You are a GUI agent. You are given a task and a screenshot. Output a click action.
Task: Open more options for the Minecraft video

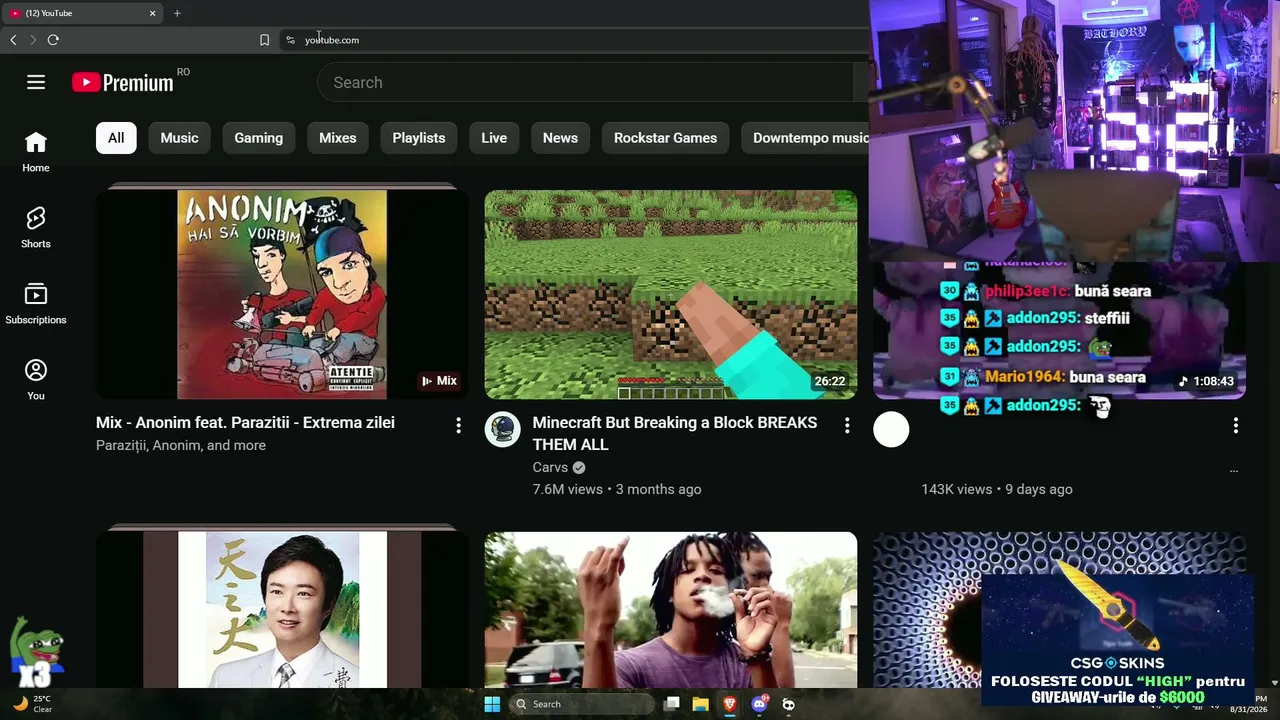(847, 425)
